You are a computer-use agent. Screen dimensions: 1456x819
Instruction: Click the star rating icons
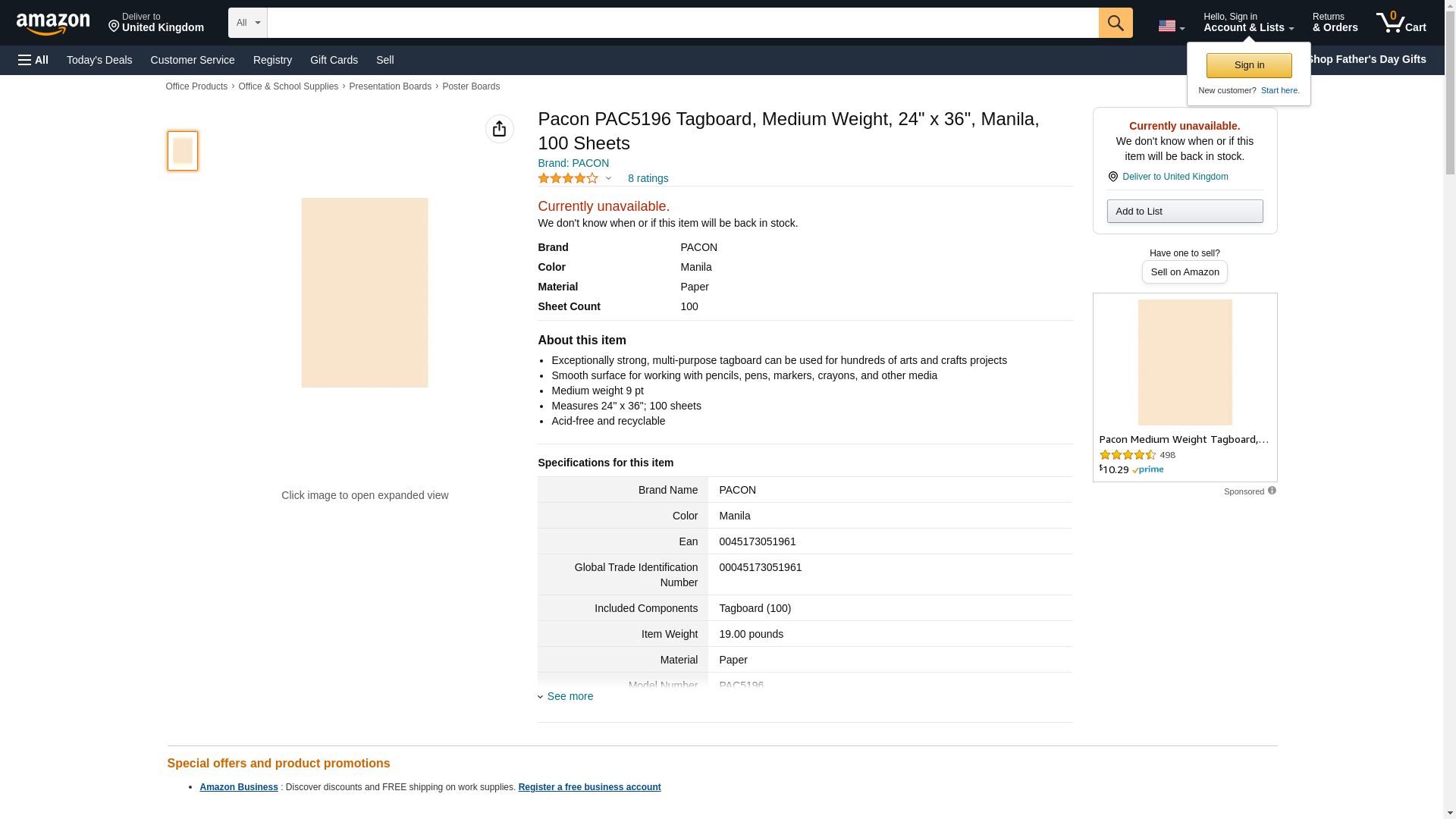coord(568,178)
